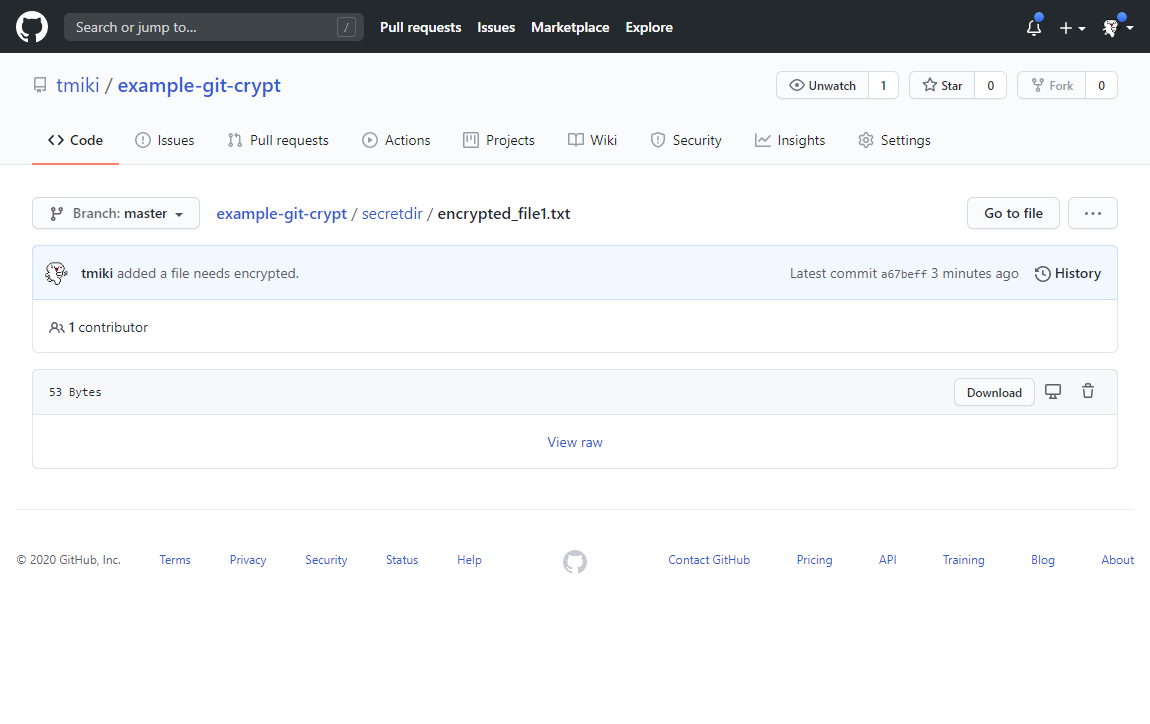
Task: Open the repository Security tab
Action: [x=686, y=140]
